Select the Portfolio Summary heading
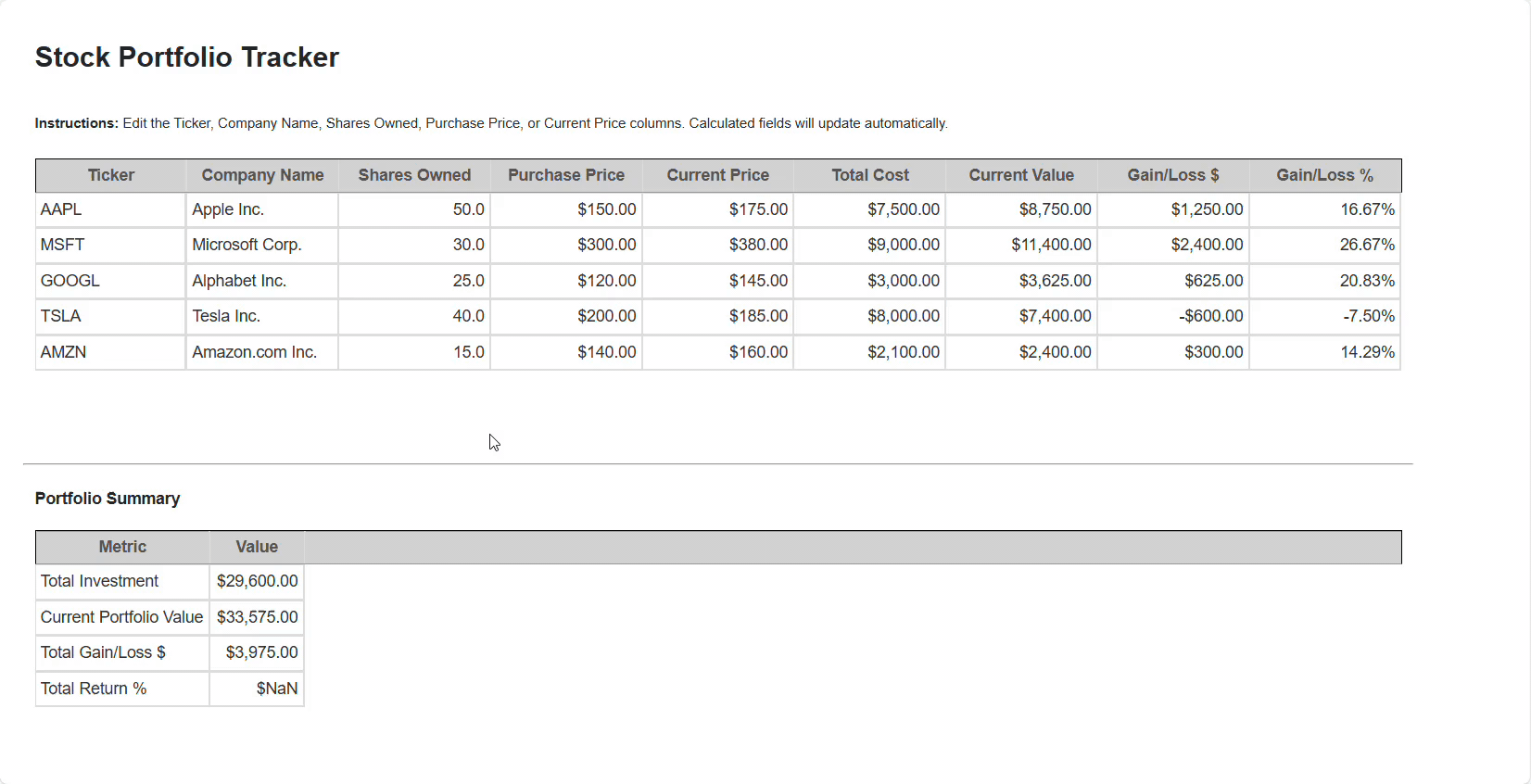The image size is (1531, 784). pos(108,499)
